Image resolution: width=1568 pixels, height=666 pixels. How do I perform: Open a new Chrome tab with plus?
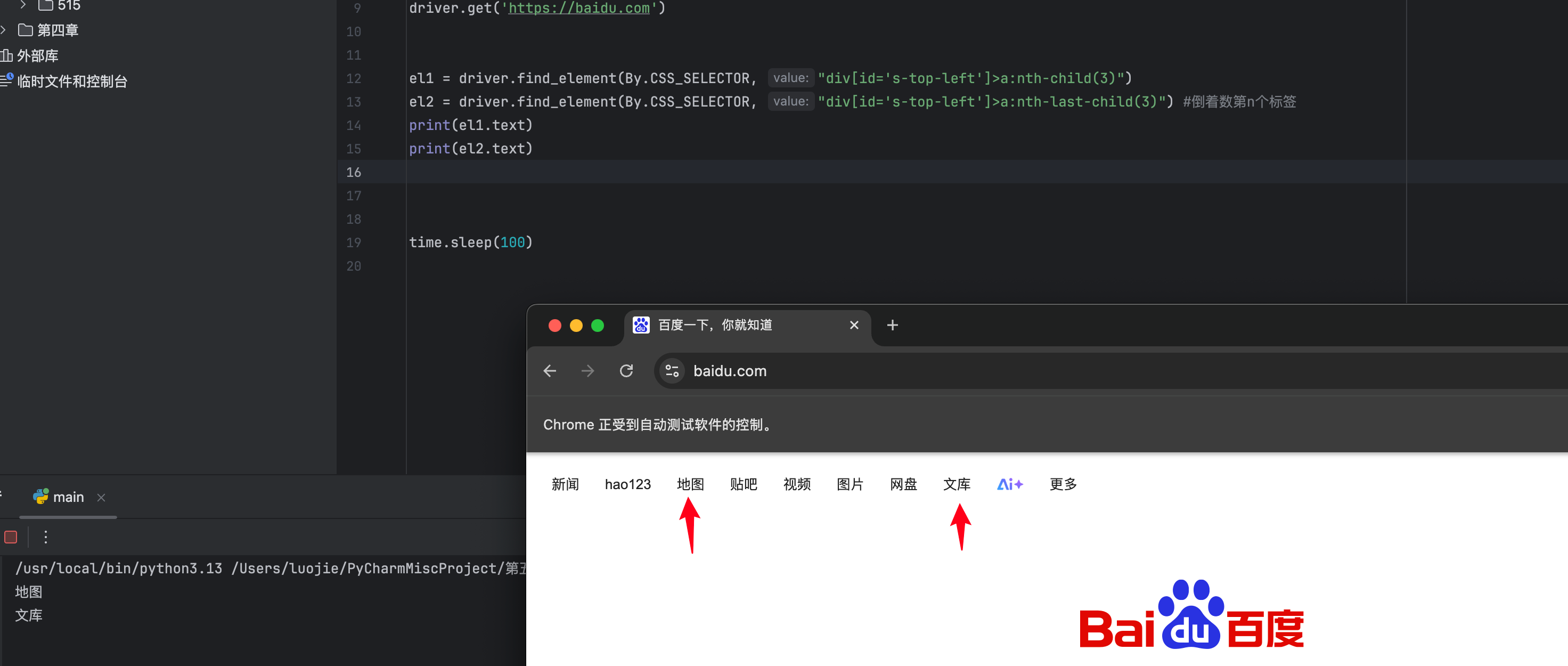point(892,325)
